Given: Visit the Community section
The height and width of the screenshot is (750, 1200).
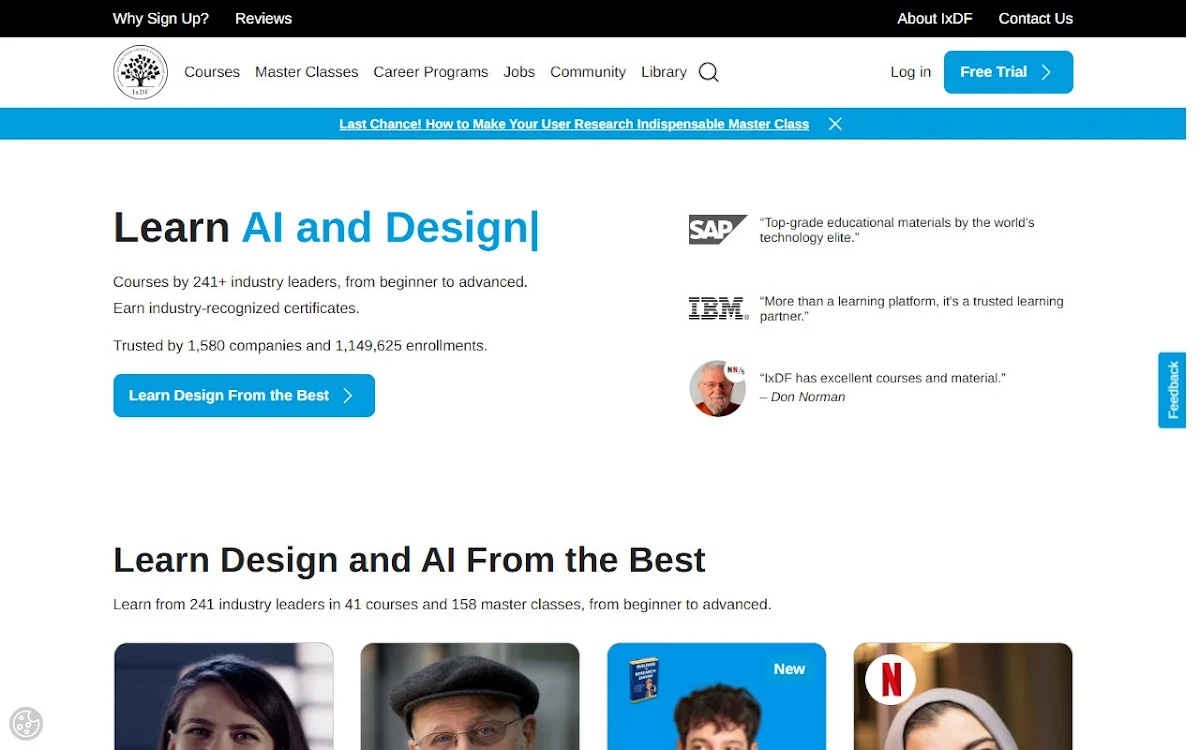Looking at the screenshot, I should (588, 72).
